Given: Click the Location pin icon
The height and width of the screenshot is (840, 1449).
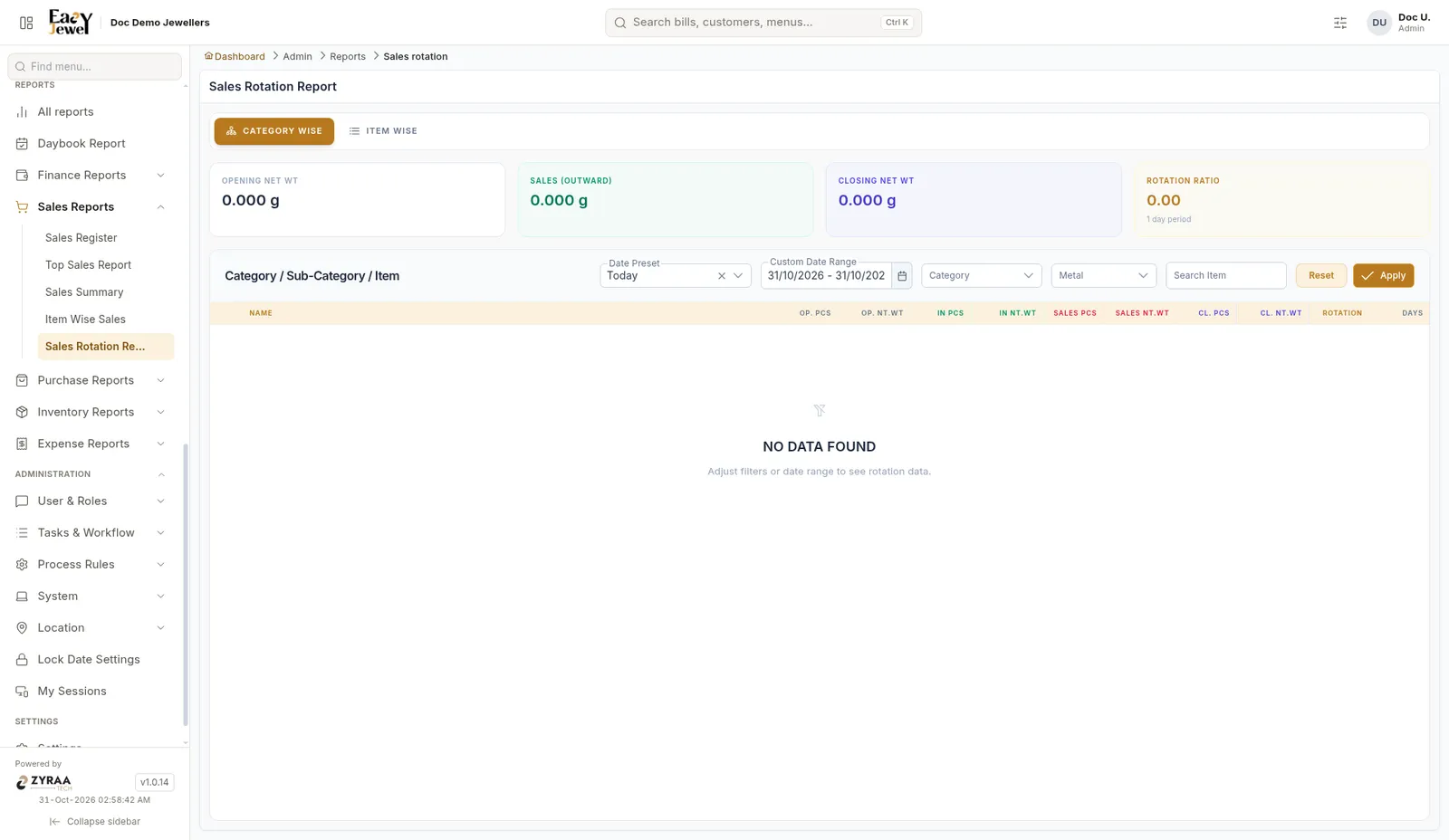Looking at the screenshot, I should (x=22, y=628).
